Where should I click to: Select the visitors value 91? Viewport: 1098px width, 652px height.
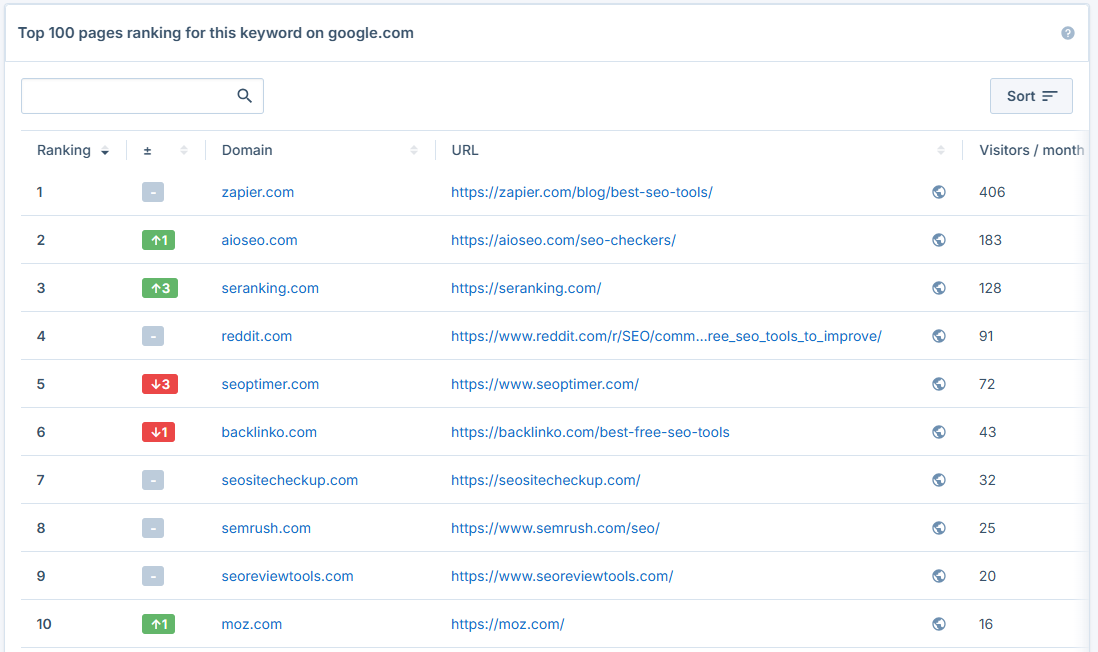click(986, 336)
